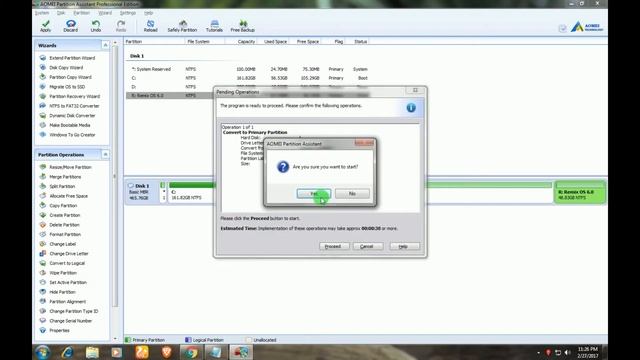The image size is (640, 360).
Task: Click Proceed in Pending Operations dialog
Action: click(x=334, y=246)
